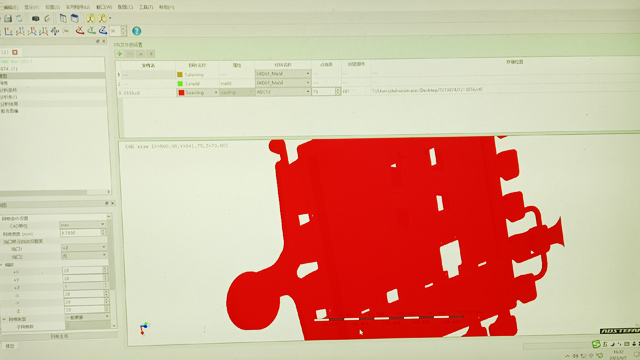Click the third full axis view icon
The image size is (640, 360).
[31, 31]
